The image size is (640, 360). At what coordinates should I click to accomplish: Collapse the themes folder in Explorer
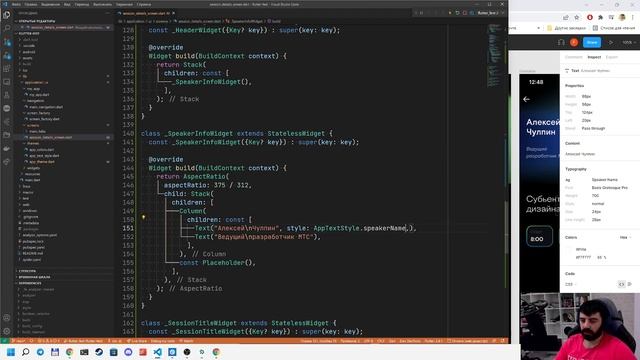(x=33, y=143)
